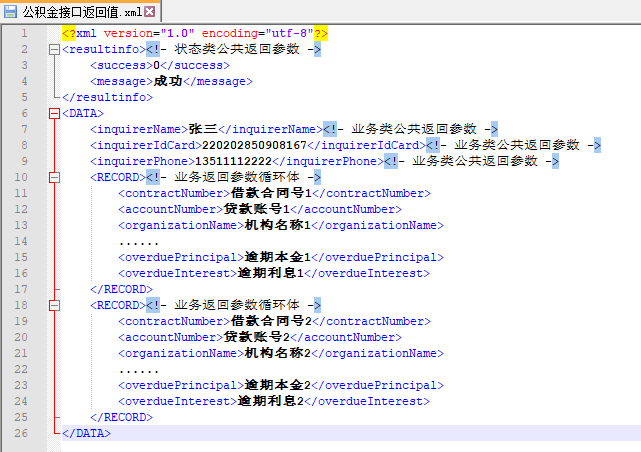Viewport: 641px width, 452px height.
Task: Click the inquirerName value 张三
Action: click(203, 129)
